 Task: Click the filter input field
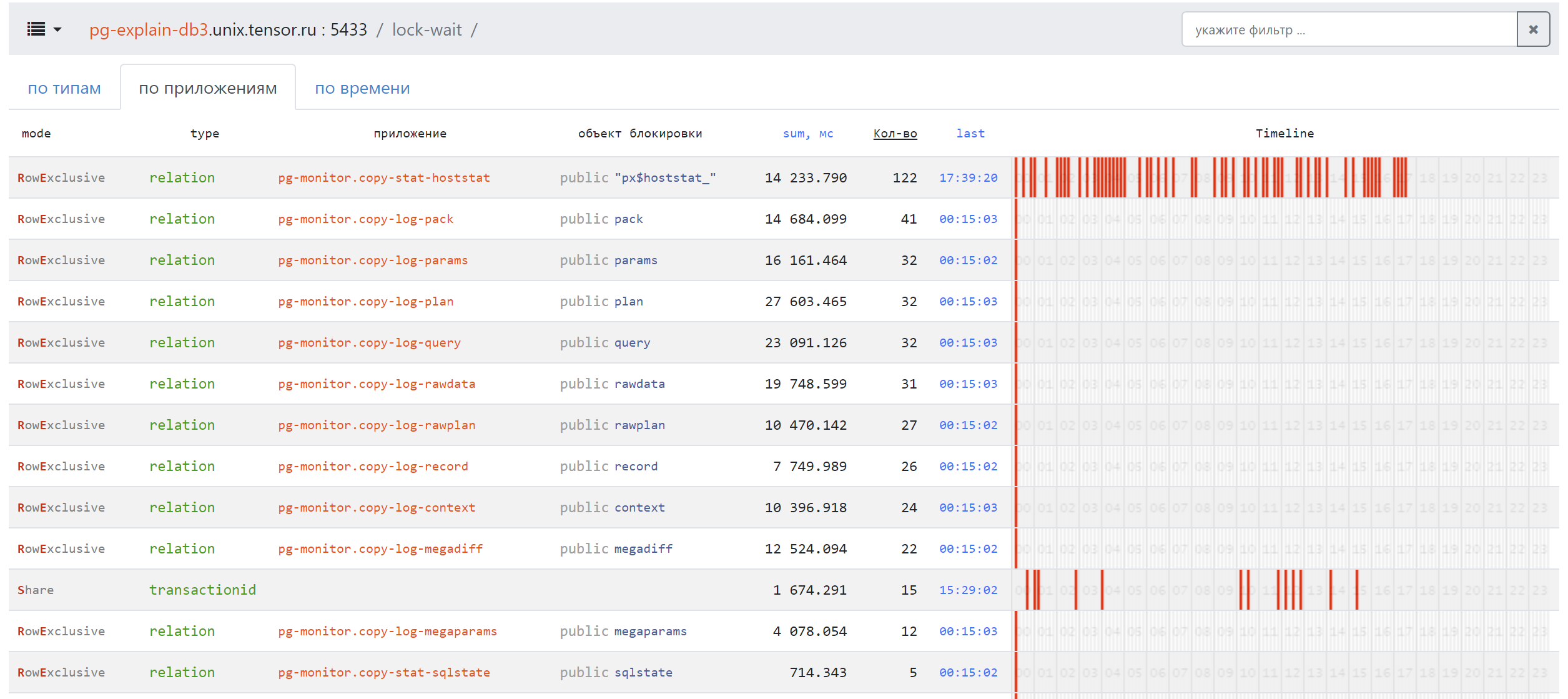(1349, 29)
